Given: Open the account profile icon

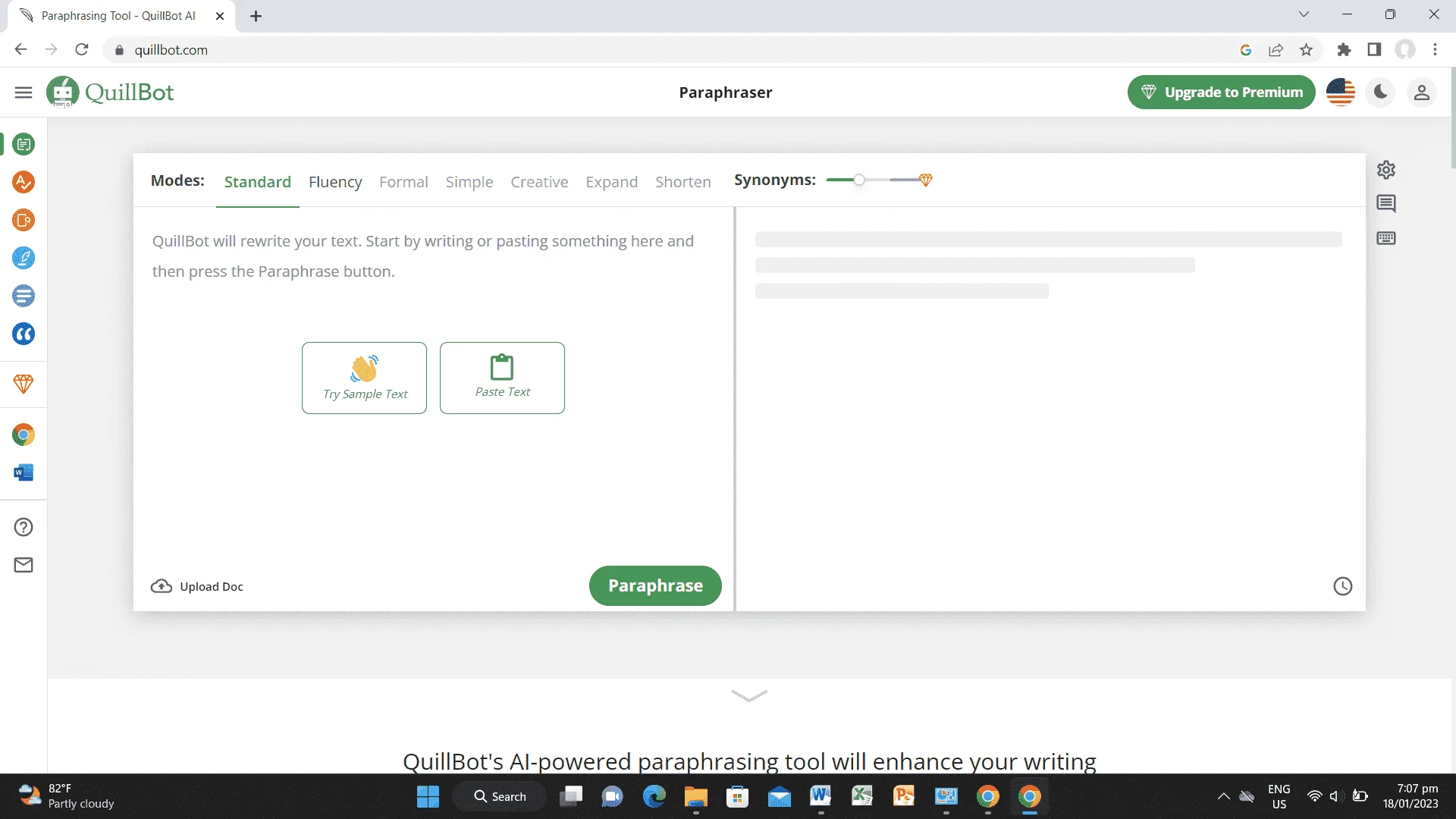Looking at the screenshot, I should tap(1422, 93).
